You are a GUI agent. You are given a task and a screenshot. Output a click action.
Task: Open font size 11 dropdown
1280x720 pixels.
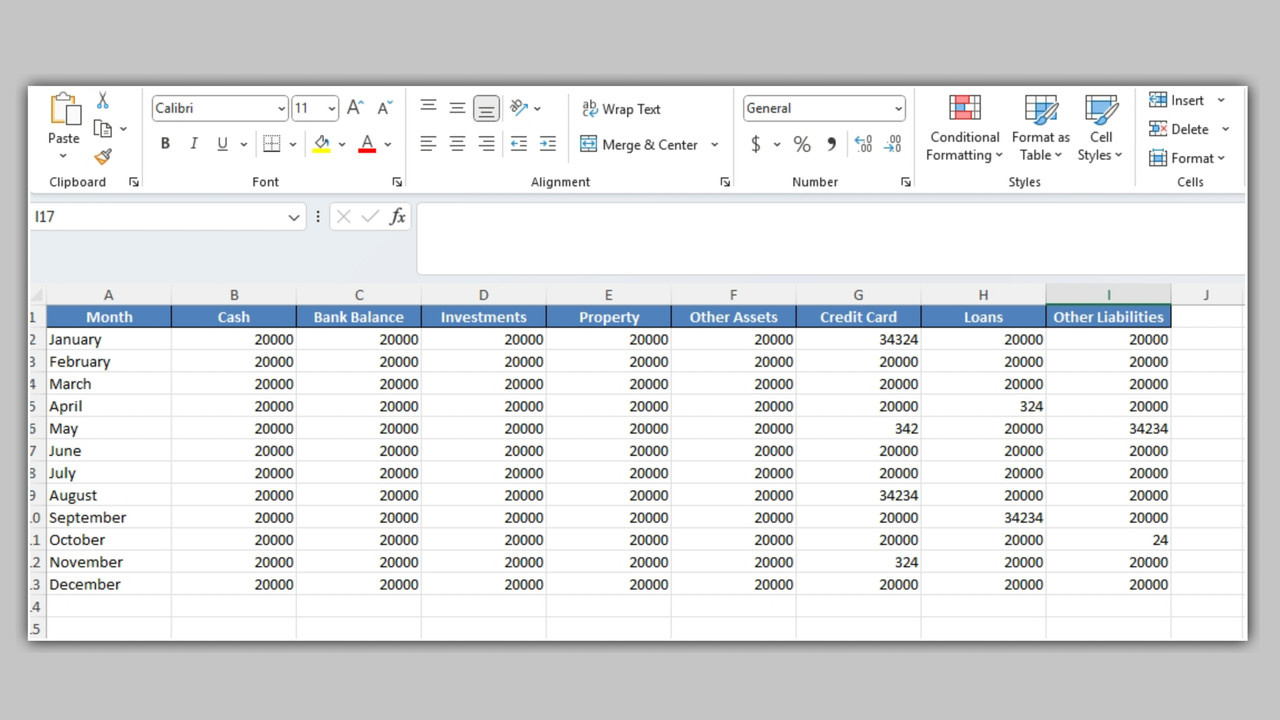coord(332,109)
